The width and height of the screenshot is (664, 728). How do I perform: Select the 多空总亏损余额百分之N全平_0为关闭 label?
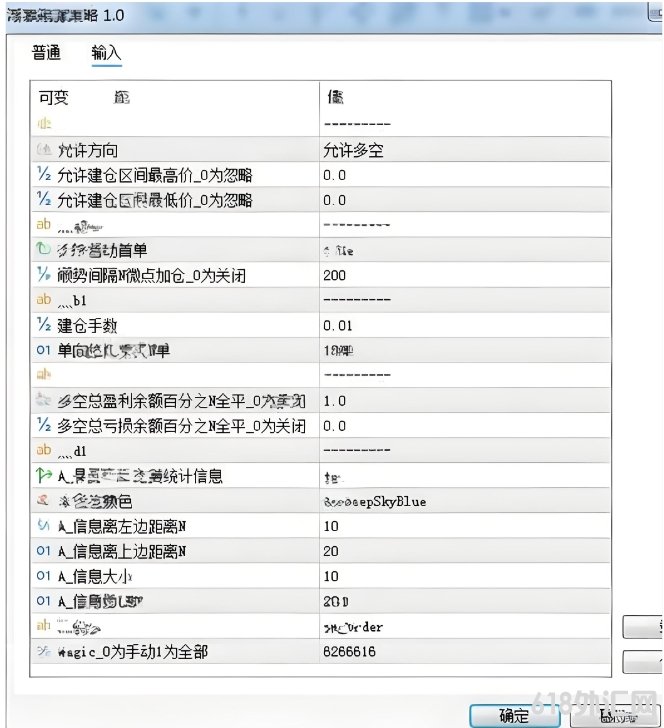tap(182, 426)
